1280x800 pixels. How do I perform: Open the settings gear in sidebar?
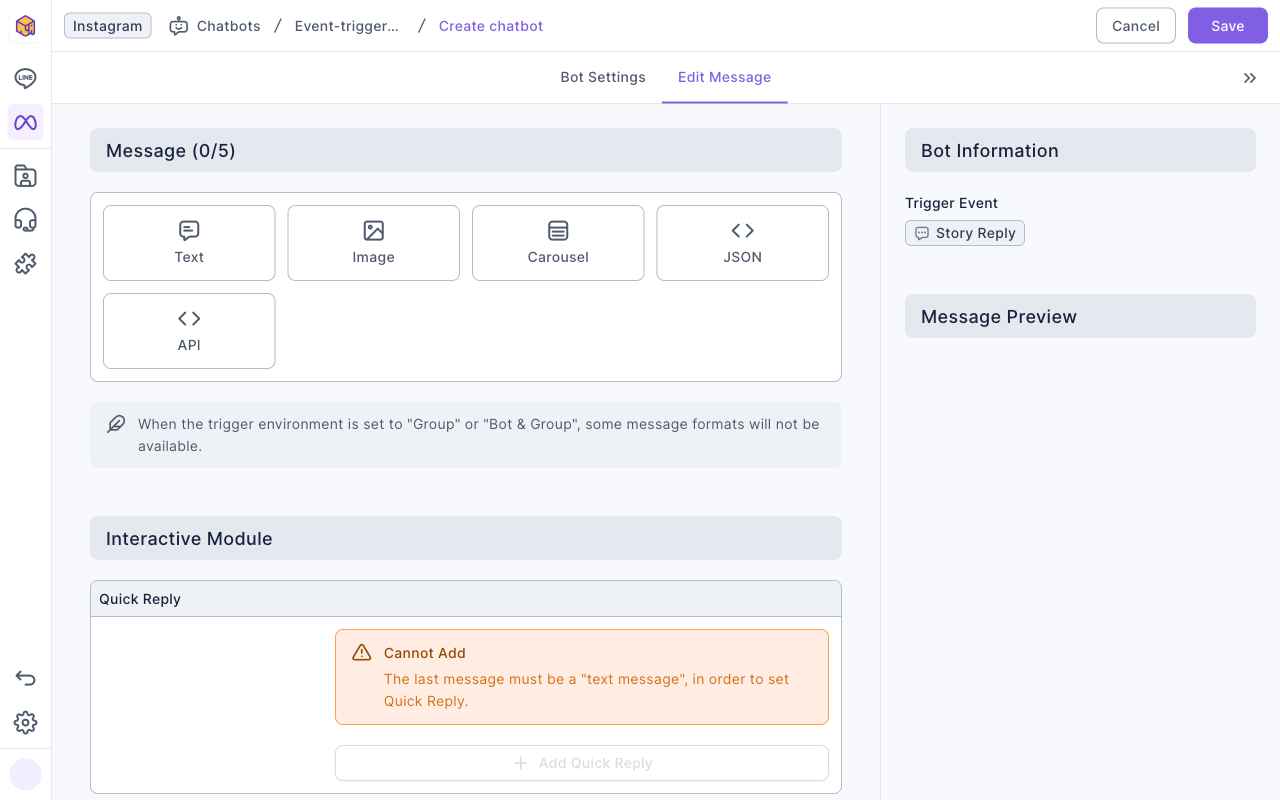[25, 722]
